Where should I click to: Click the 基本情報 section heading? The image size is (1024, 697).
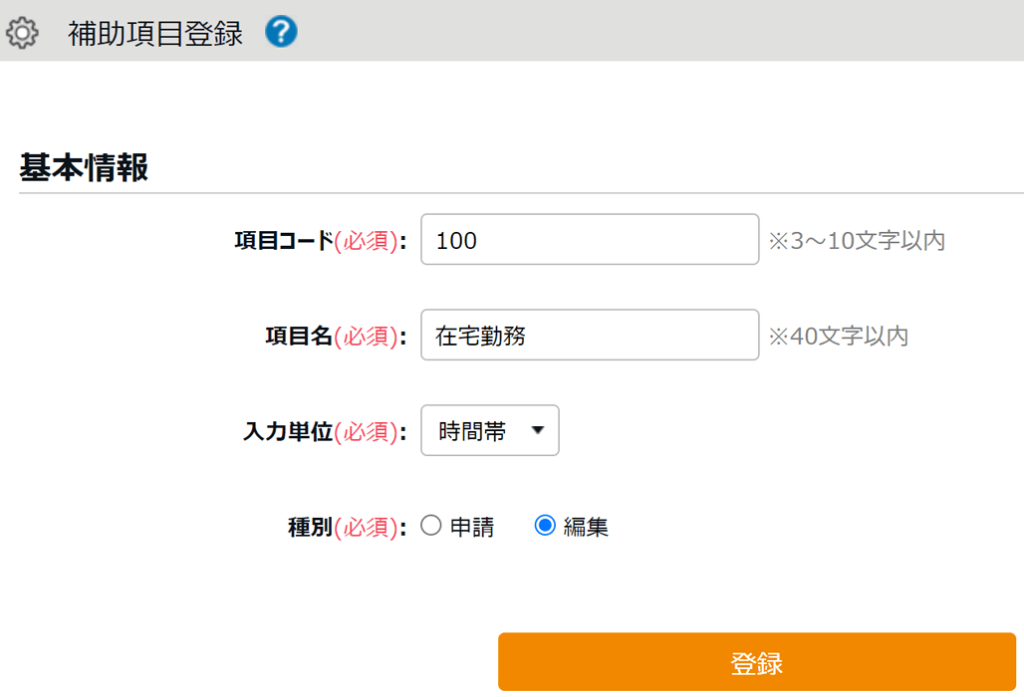click(84, 168)
